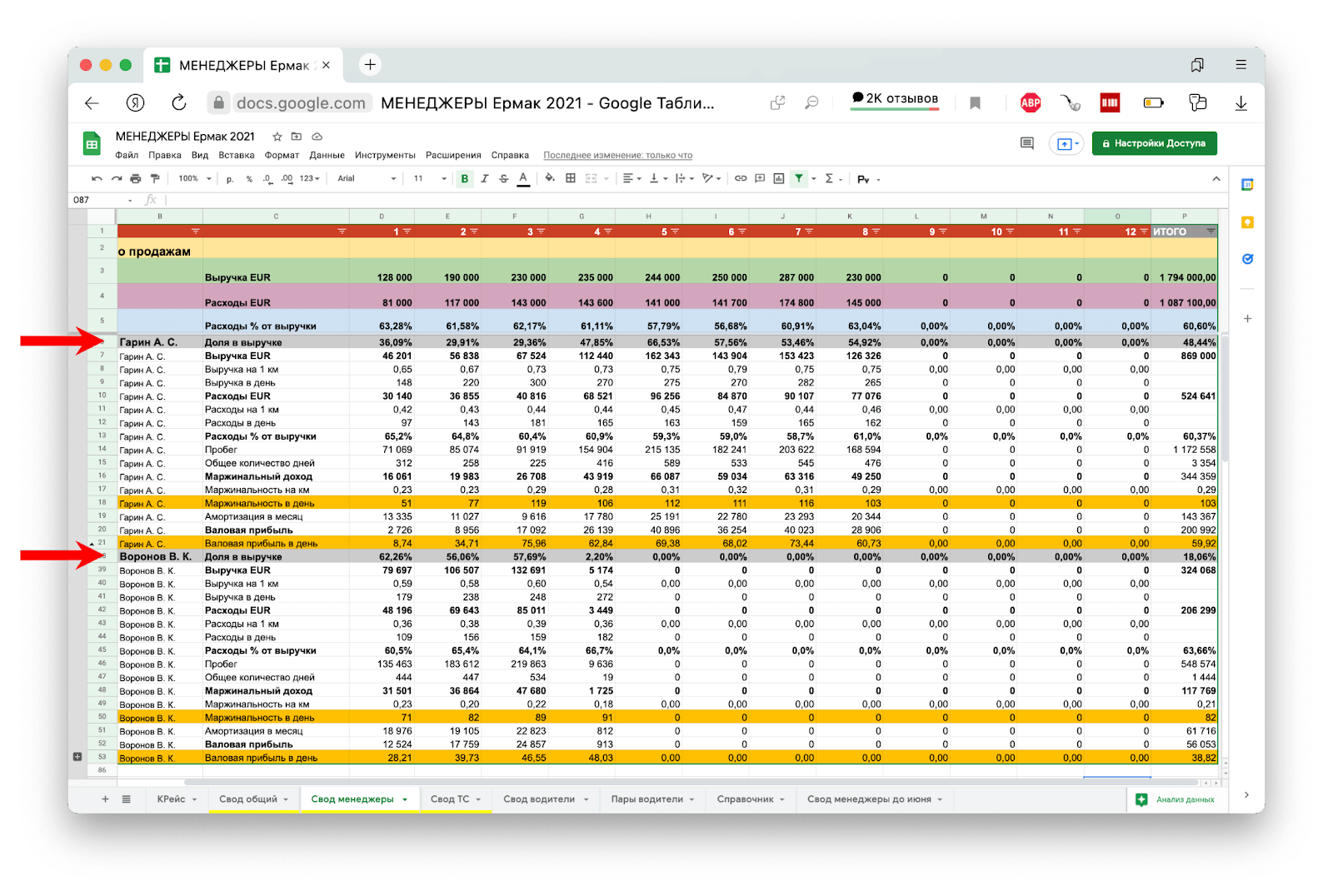Click the paint format roller icon
Viewport: 1333px width, 896px height.
pyautogui.click(x=155, y=178)
